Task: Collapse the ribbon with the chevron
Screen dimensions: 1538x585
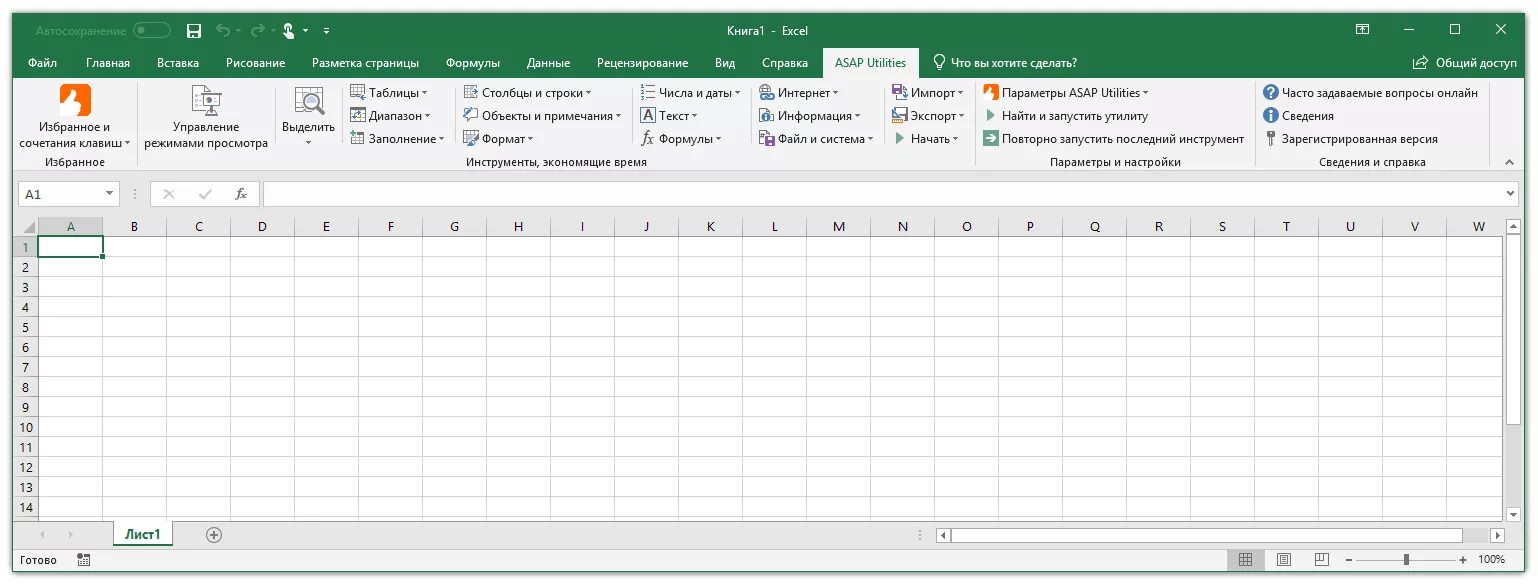Action: coord(1509,161)
